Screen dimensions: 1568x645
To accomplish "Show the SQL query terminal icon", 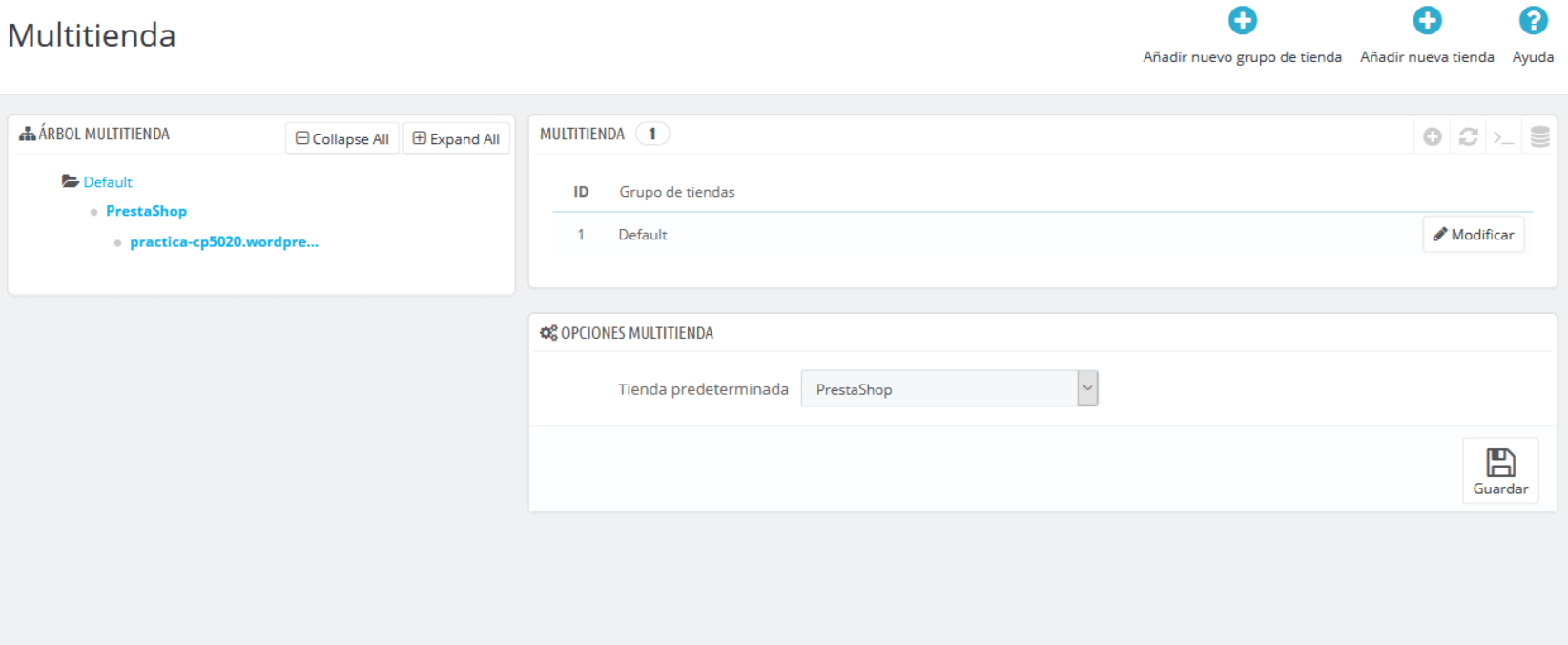I will (x=1504, y=138).
